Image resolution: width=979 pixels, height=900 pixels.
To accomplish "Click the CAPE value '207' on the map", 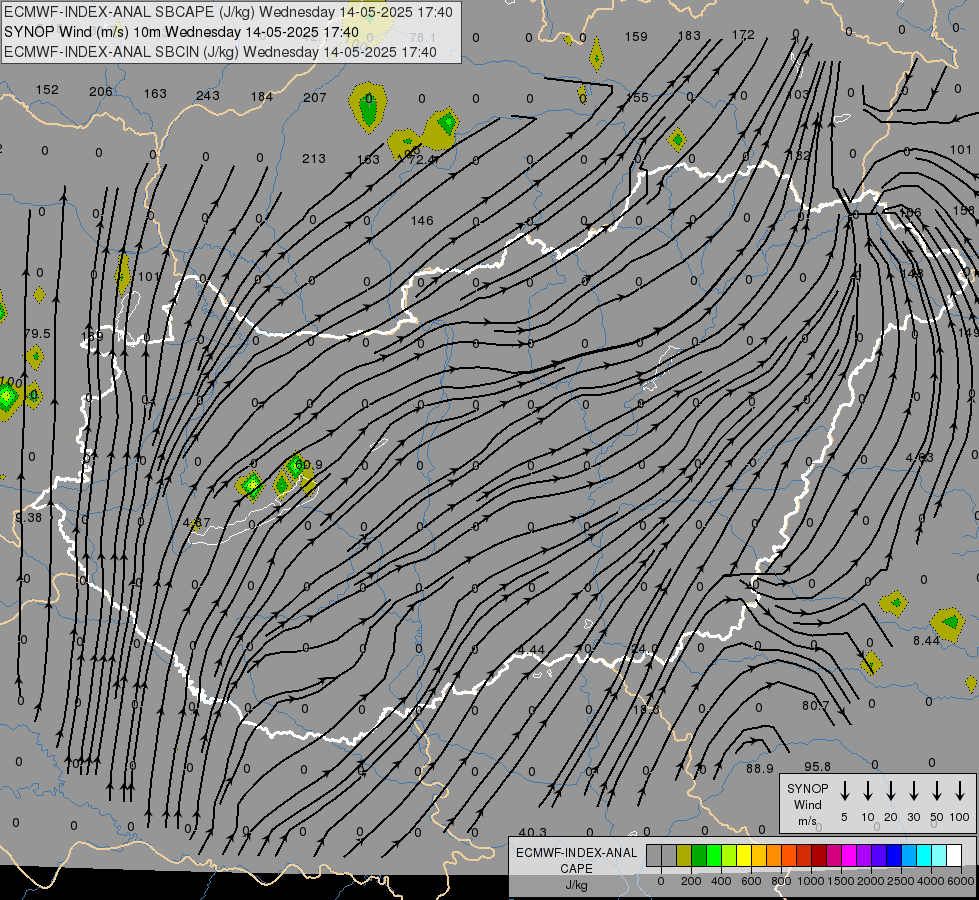I will (x=315, y=97).
